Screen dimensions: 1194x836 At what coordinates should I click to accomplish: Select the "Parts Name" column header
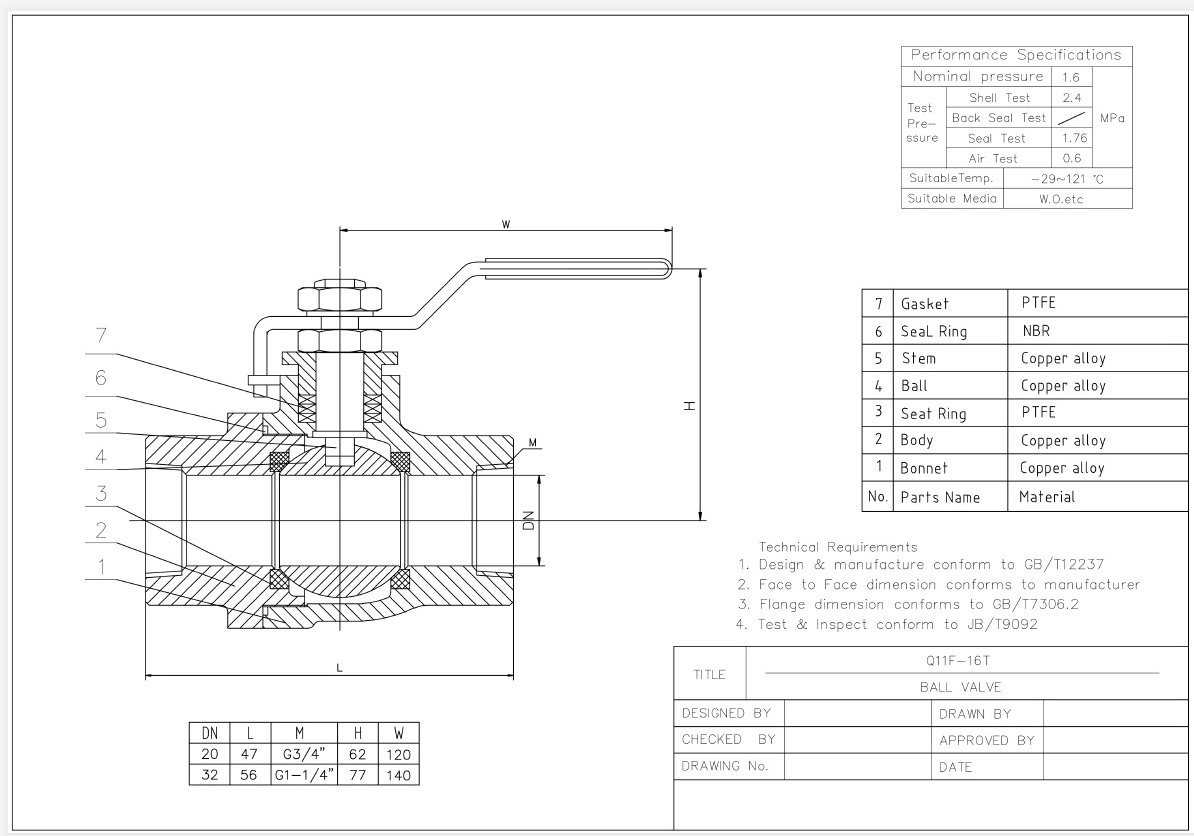coord(940,497)
